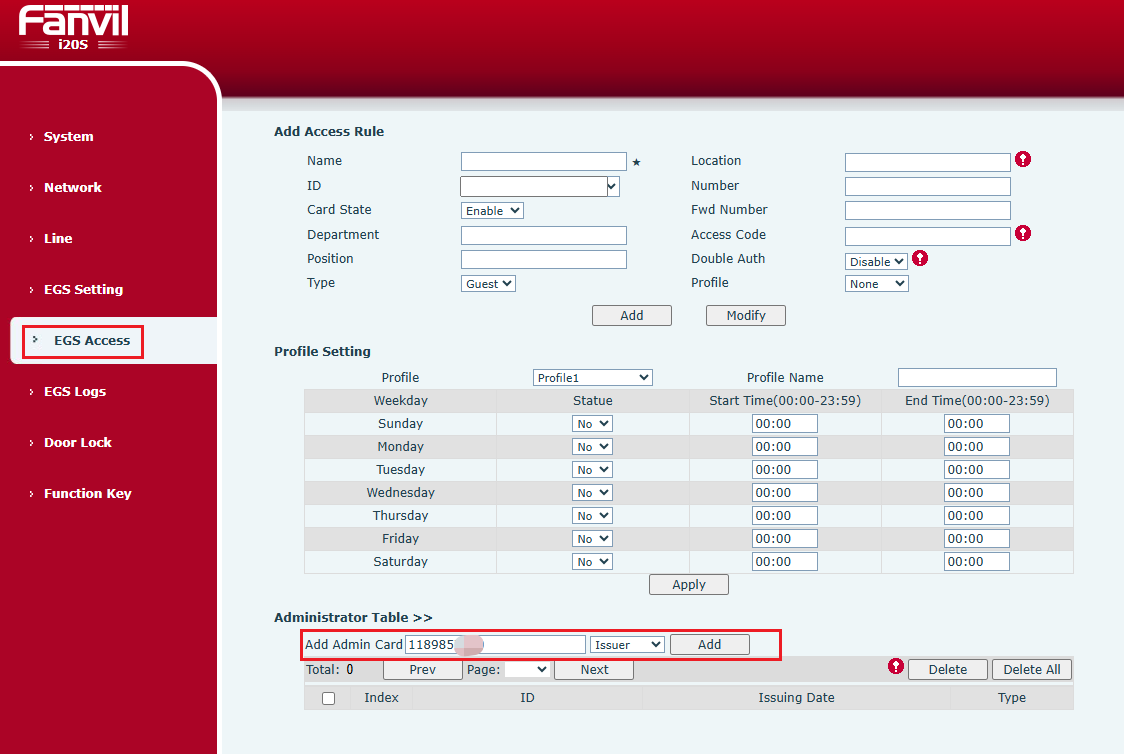Open the Friday status dropdown

coord(592,538)
